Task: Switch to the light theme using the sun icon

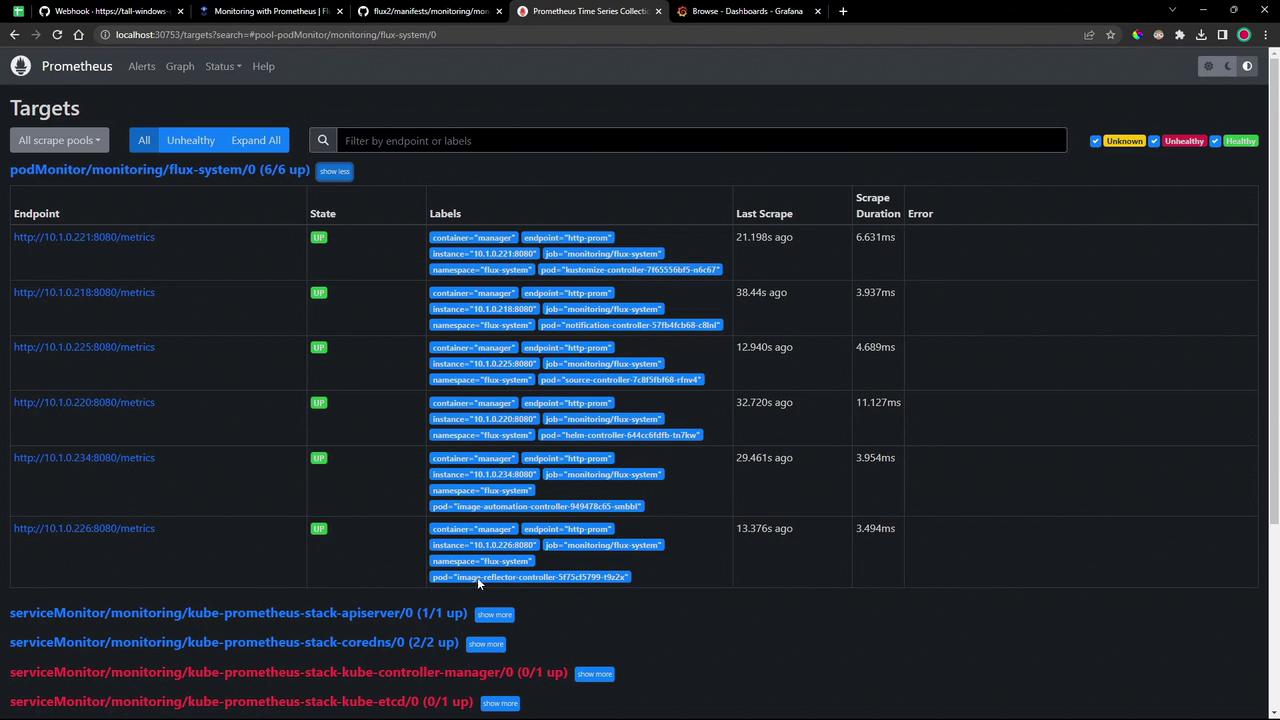Action: coord(1208,66)
